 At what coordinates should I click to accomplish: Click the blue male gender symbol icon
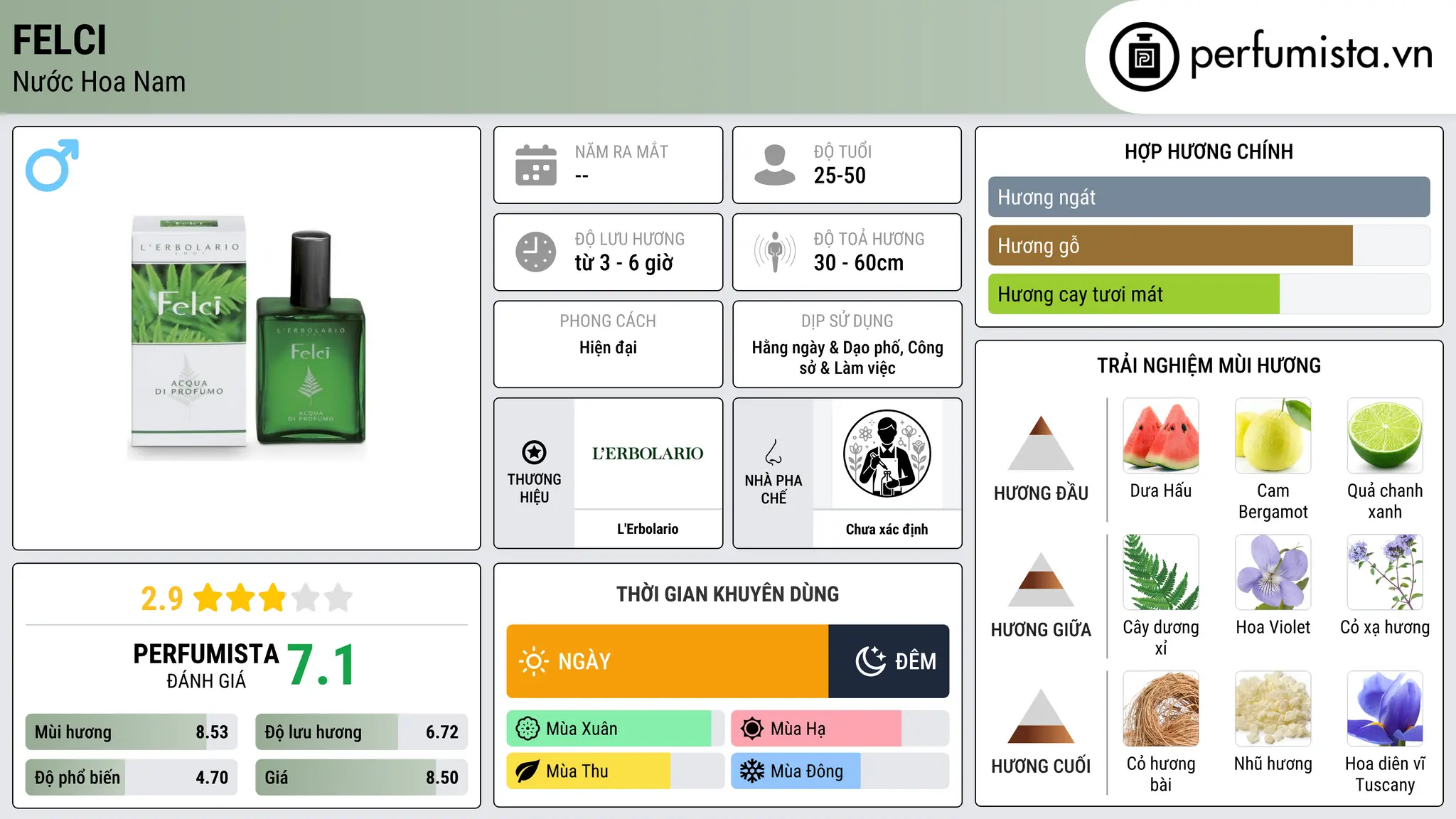pos(52,165)
